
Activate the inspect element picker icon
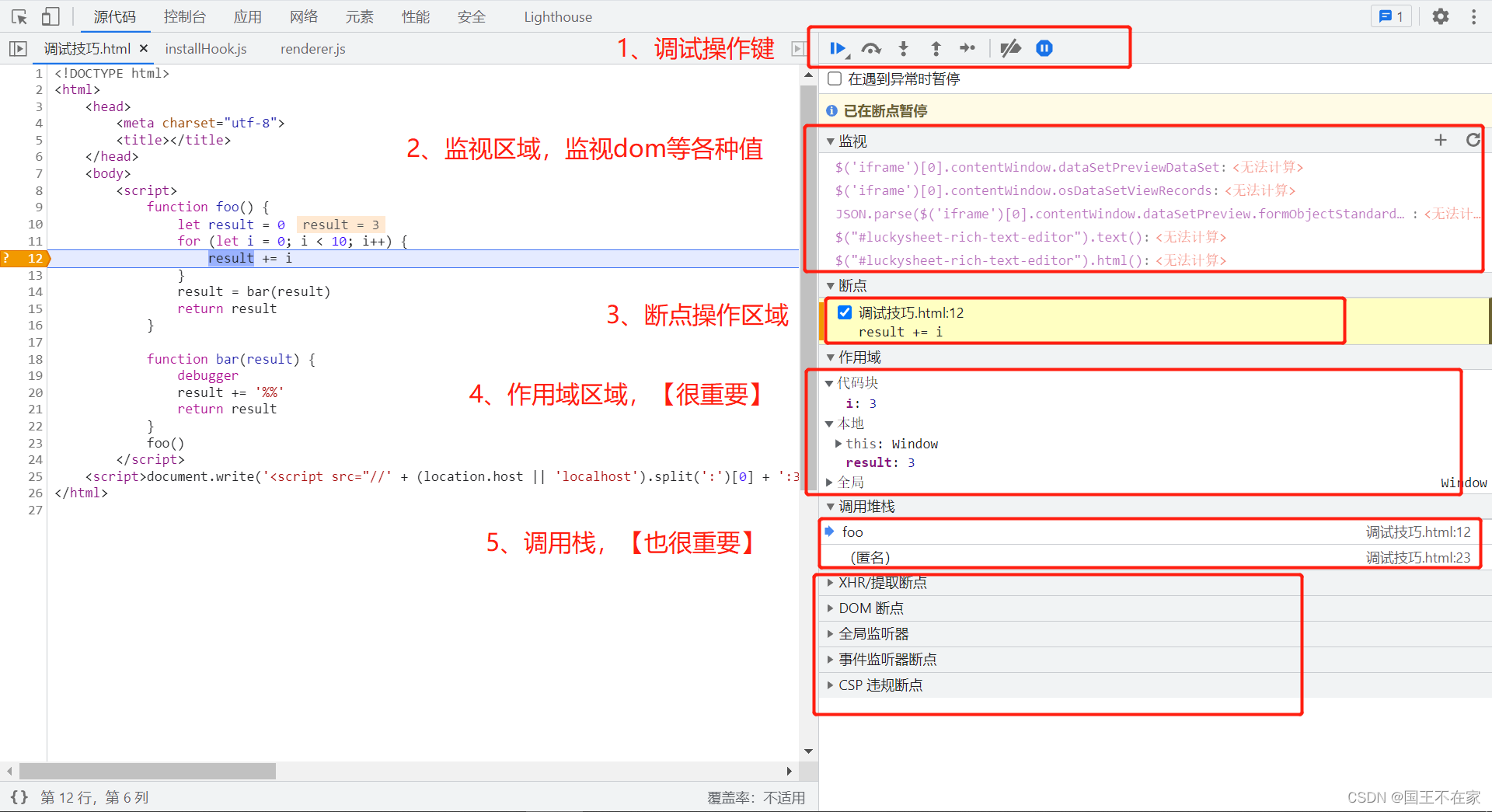(x=19, y=16)
